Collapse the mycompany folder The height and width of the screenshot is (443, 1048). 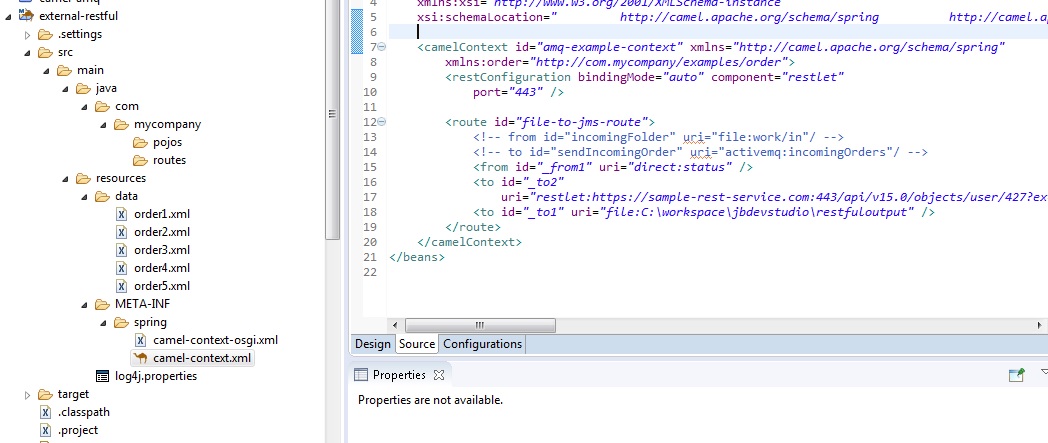104,124
